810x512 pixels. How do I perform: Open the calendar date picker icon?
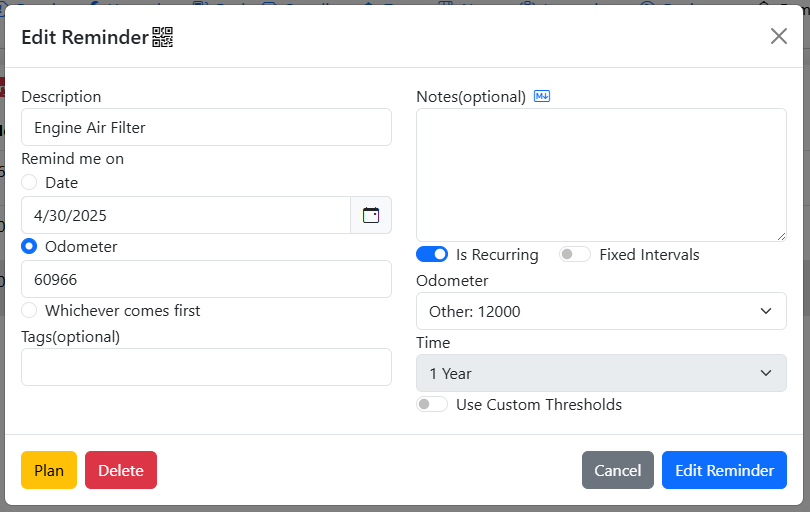371,215
